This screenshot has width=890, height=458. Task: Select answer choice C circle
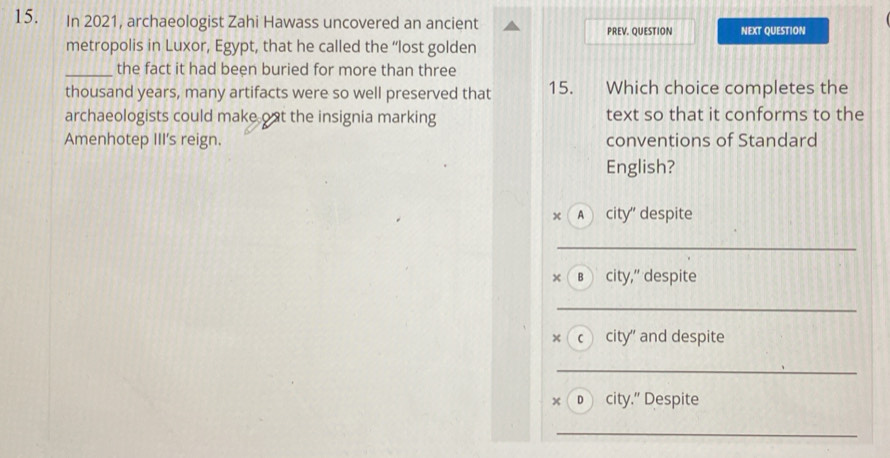click(581, 337)
